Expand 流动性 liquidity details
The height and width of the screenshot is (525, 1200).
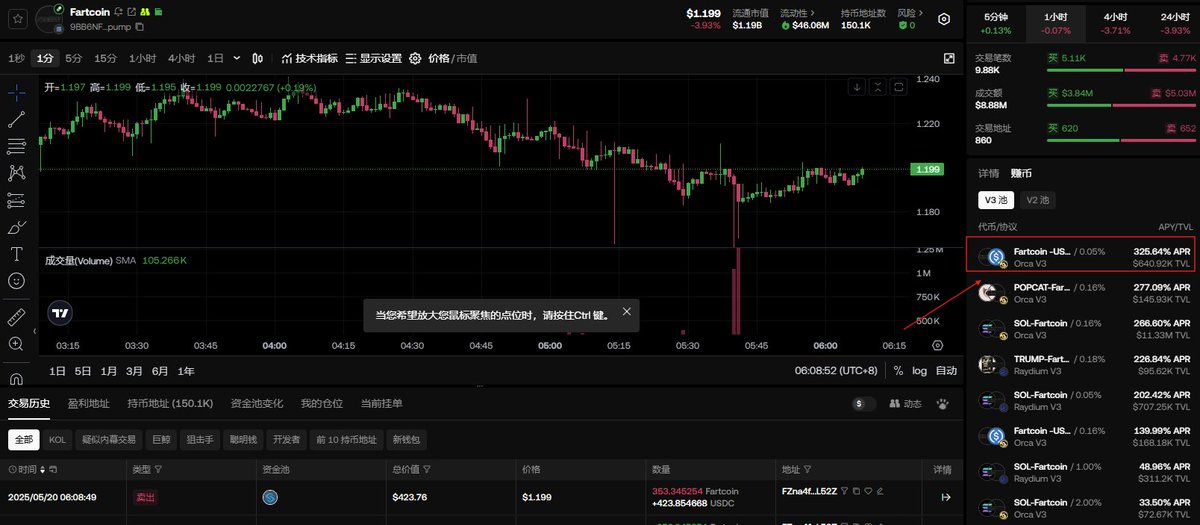798,13
